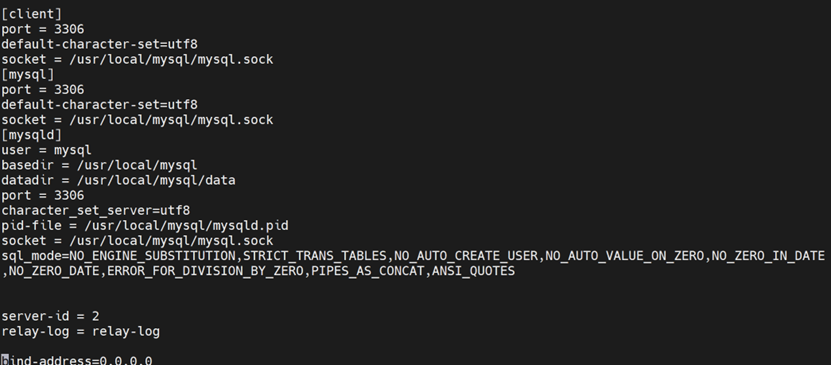831x365 pixels.
Task: Click the sql_mode=NO_ENGINE_SUBSTITUTION text
Action: point(120,256)
